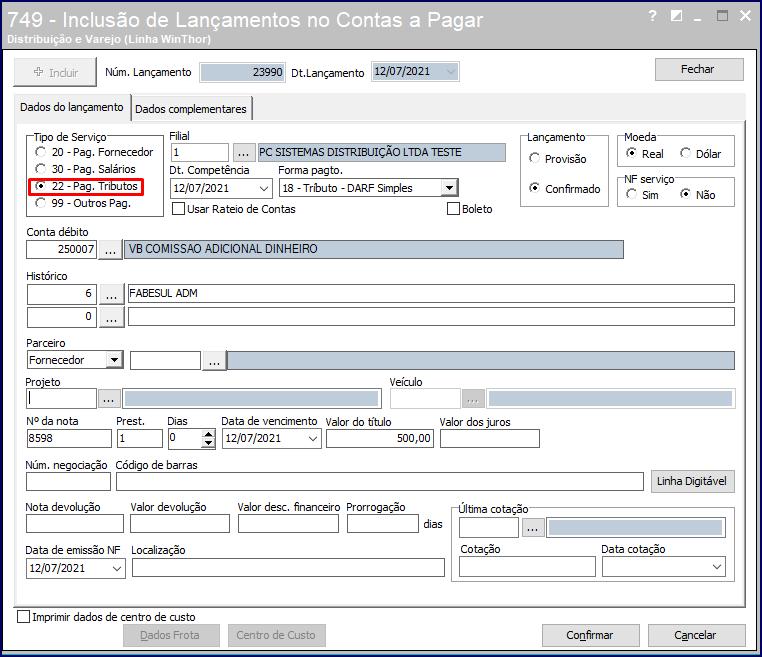Open Dt. Competência date dropdown
Viewport: 762px width, 657px height.
tap(264, 188)
